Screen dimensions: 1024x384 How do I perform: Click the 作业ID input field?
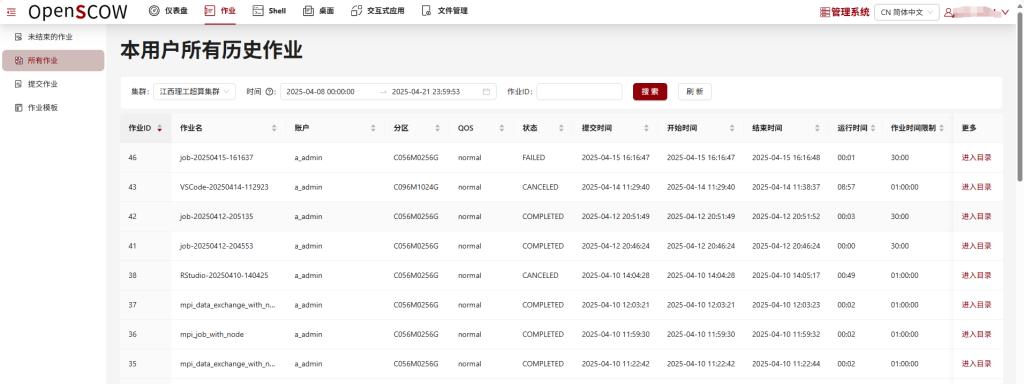579,92
